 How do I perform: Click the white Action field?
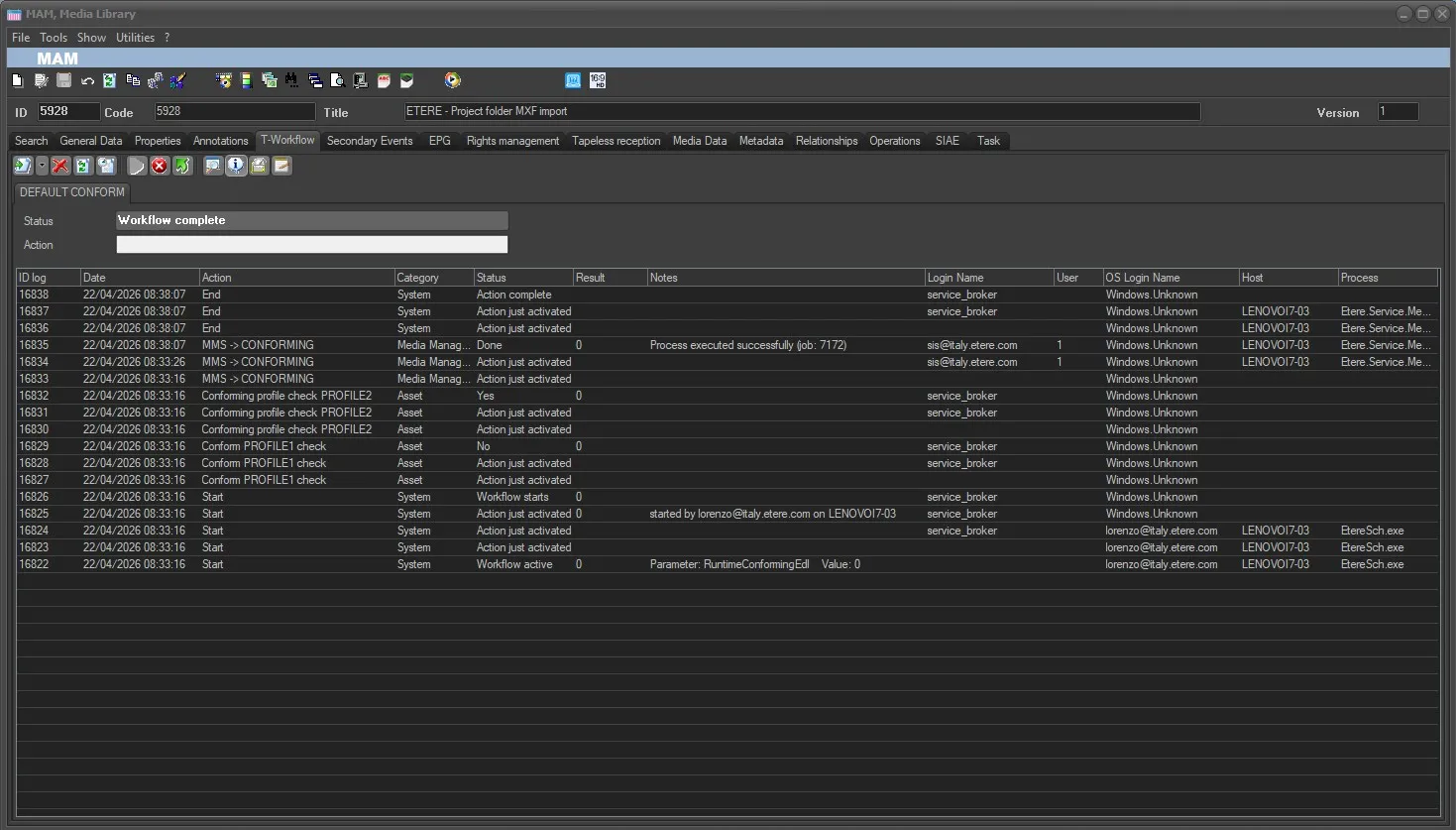pos(312,245)
